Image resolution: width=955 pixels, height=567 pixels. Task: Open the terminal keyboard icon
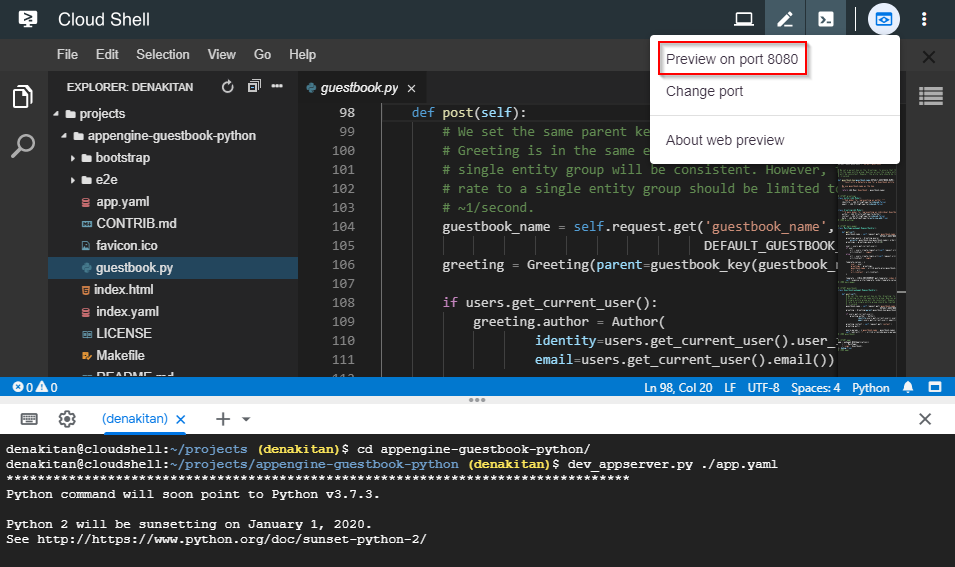(29, 419)
